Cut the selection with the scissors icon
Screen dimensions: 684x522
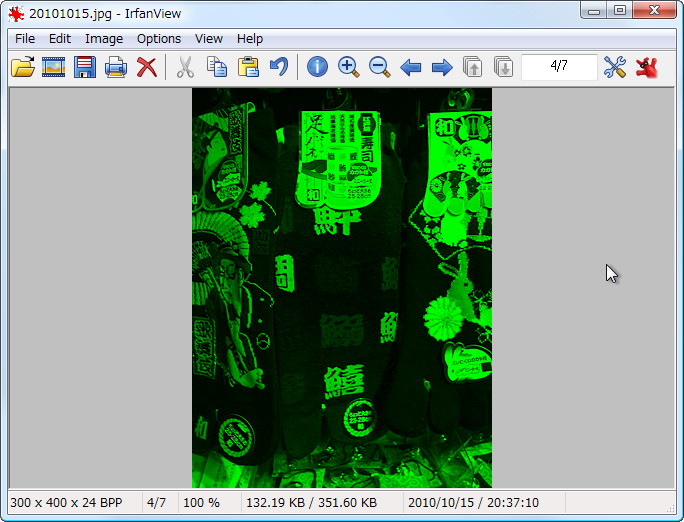coord(185,67)
